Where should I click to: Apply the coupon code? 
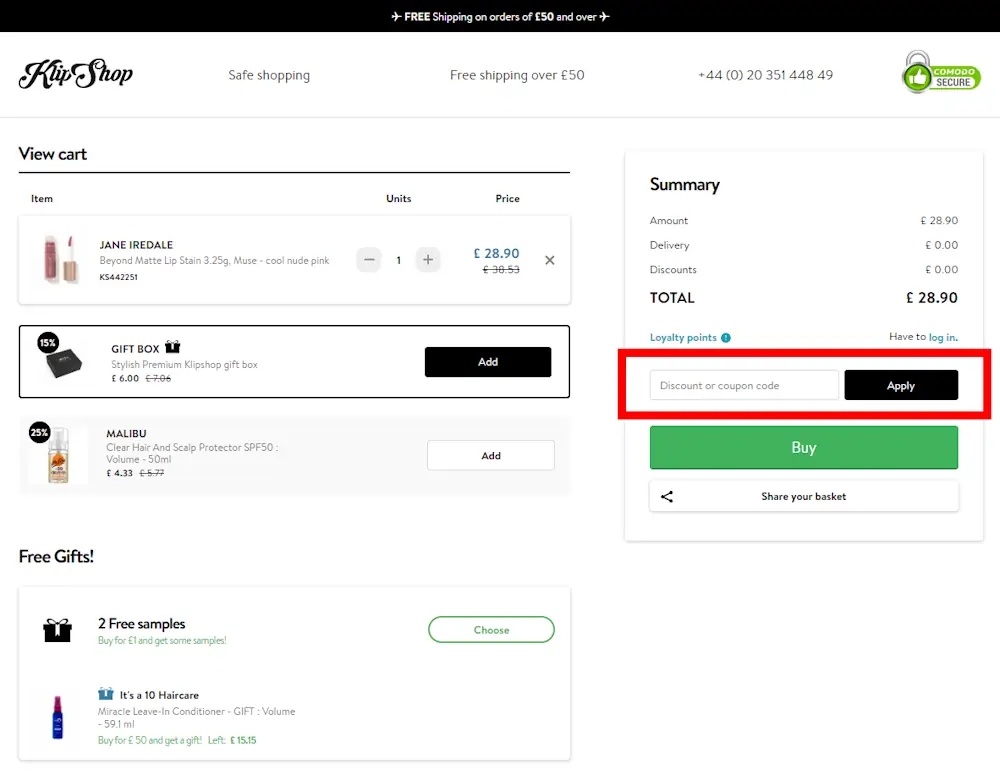(901, 385)
